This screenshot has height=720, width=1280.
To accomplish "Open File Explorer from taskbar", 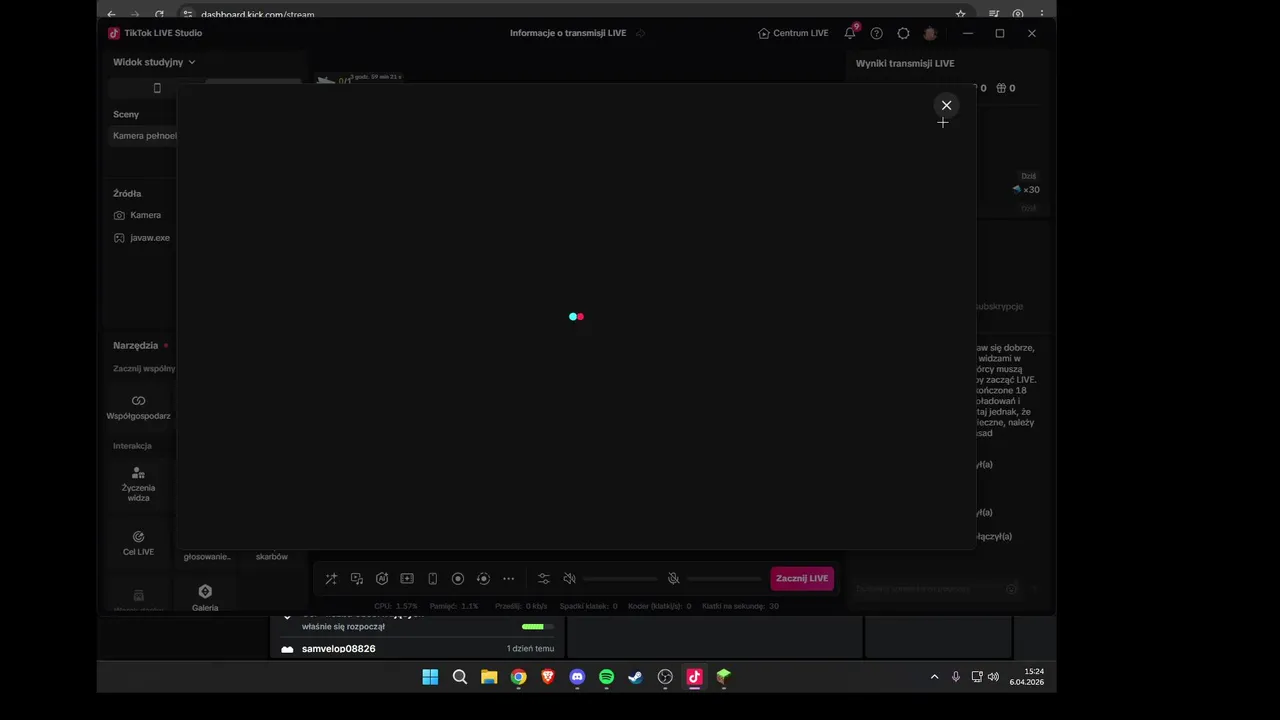I will pos(489,677).
